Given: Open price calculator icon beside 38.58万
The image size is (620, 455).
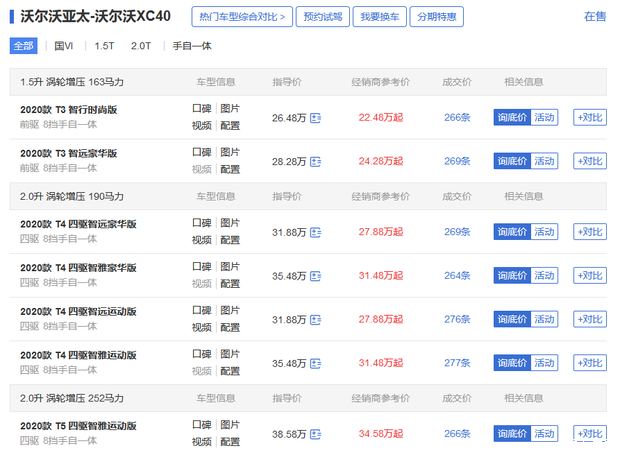Looking at the screenshot, I should point(315,434).
